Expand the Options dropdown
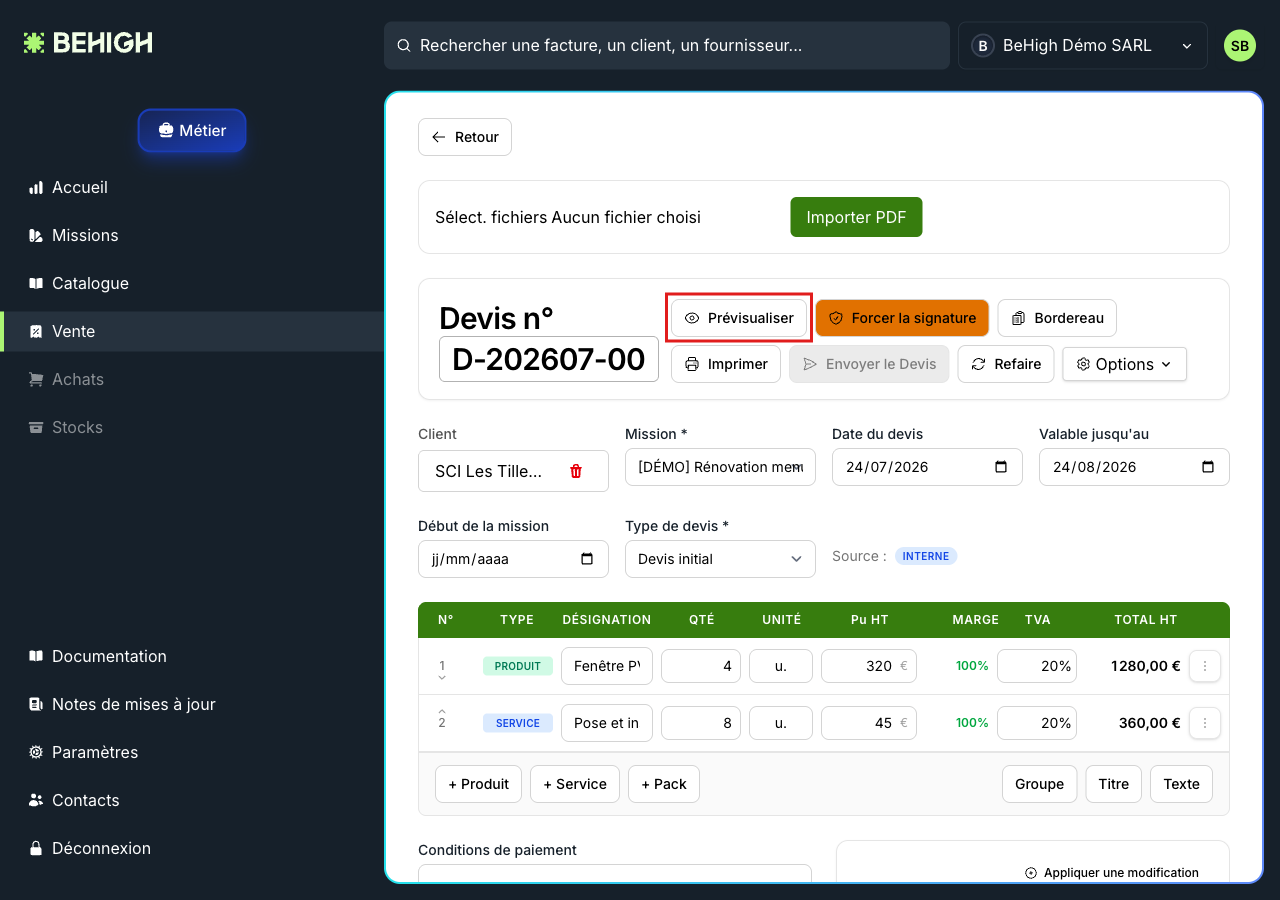This screenshot has height=900, width=1280. click(x=1124, y=364)
